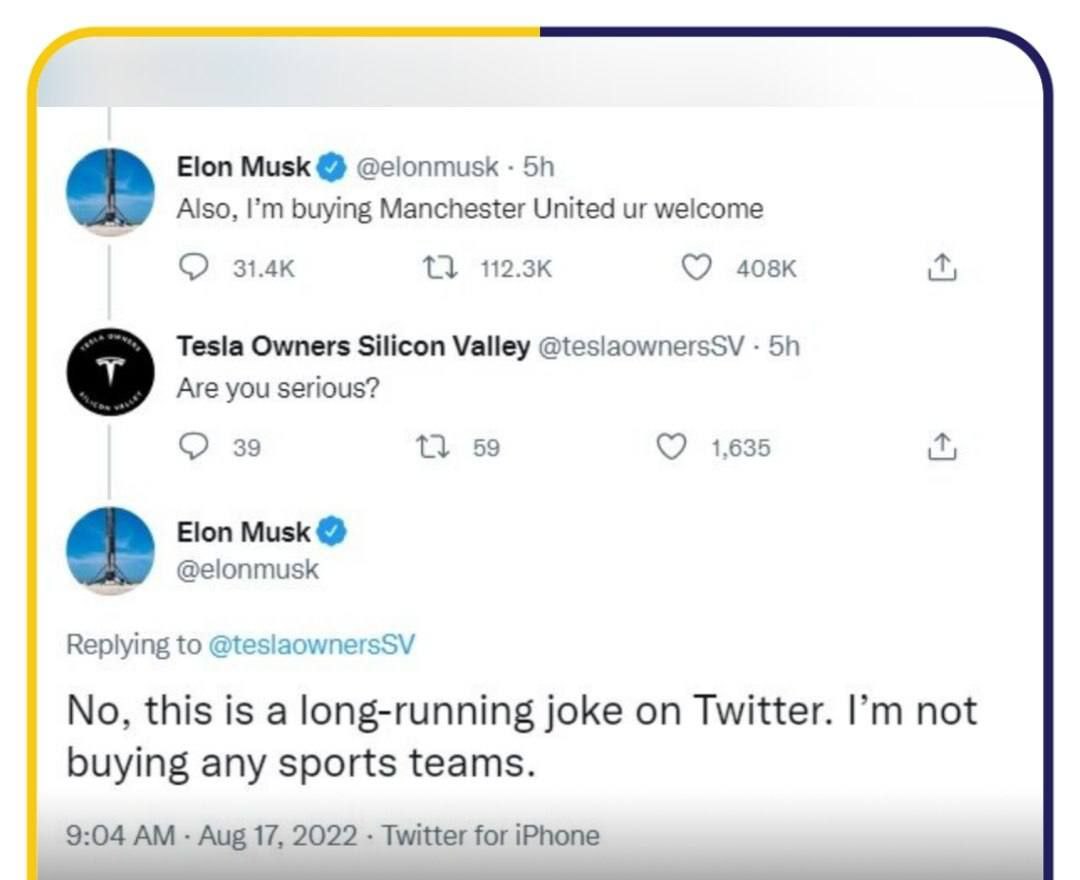
Task: Retweet the Manchester United tweet
Action: pyautogui.click(x=434, y=269)
